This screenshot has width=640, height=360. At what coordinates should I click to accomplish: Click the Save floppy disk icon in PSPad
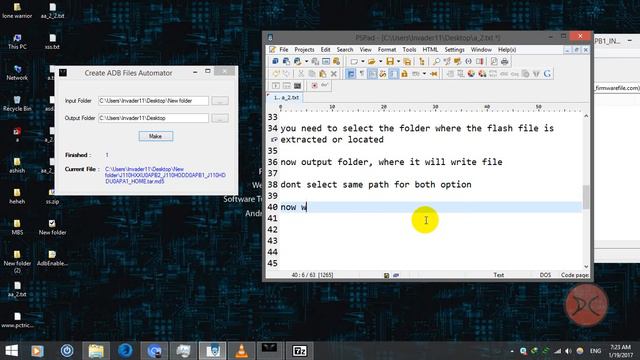(x=390, y=62)
